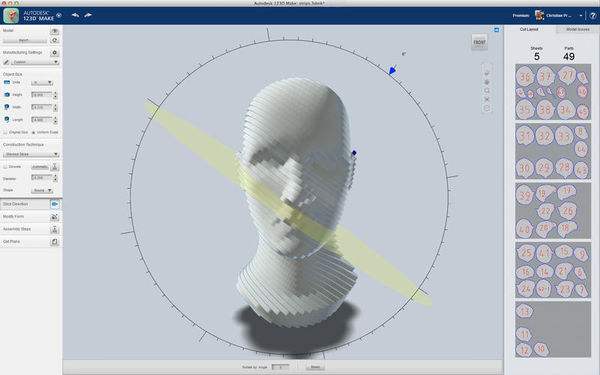Click the Width input field
600x375 pixels.
coord(42,108)
